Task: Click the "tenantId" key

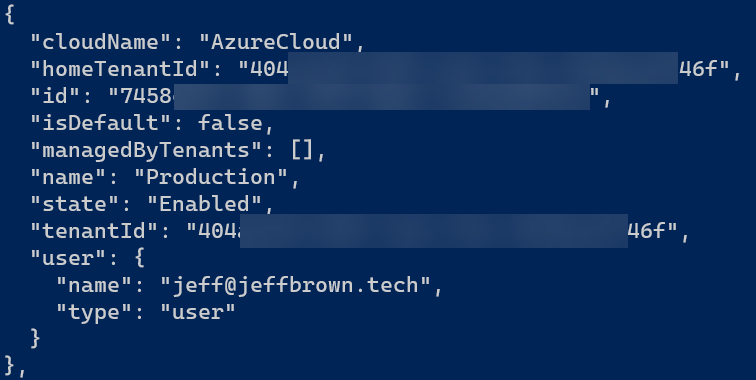Action: [94, 231]
